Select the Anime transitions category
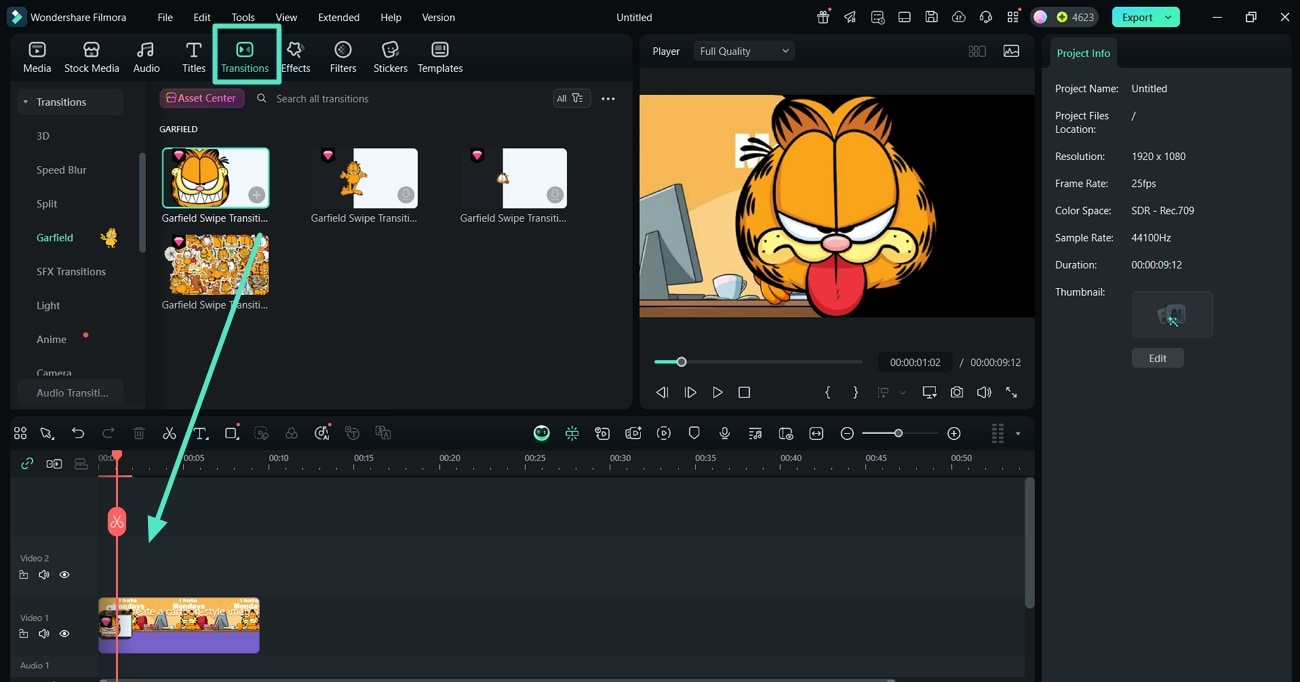 (x=52, y=340)
